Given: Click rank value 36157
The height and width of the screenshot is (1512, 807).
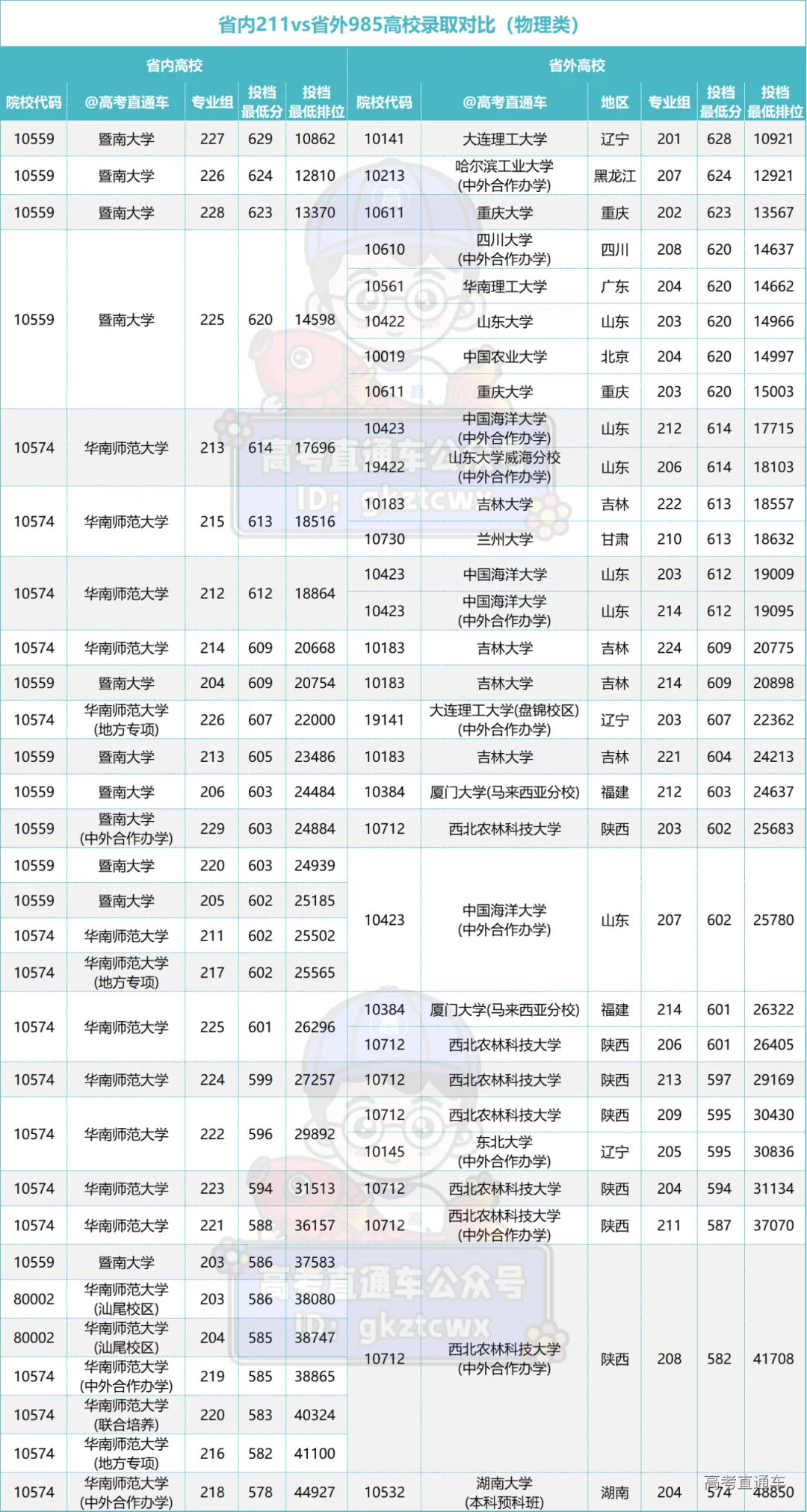Looking at the screenshot, I should (315, 1225).
